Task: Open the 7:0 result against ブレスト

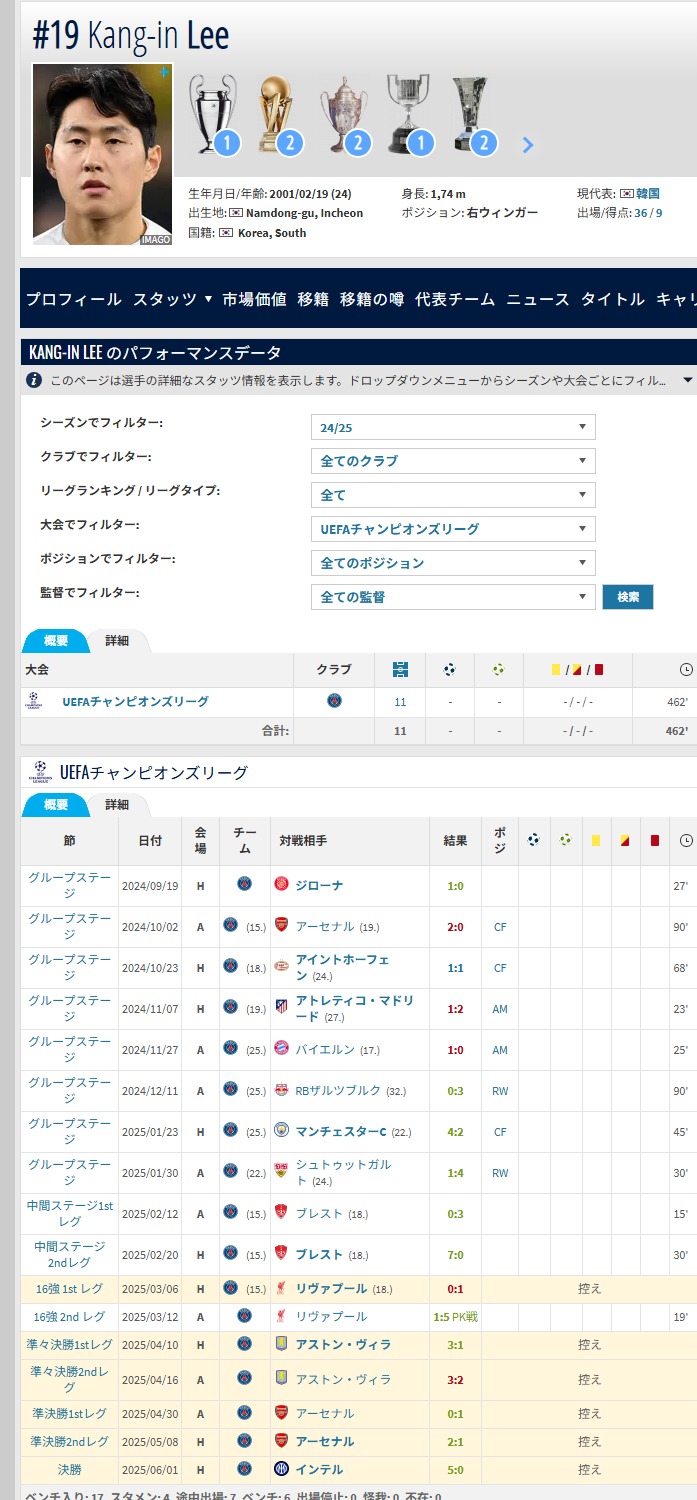Action: pyautogui.click(x=455, y=1254)
